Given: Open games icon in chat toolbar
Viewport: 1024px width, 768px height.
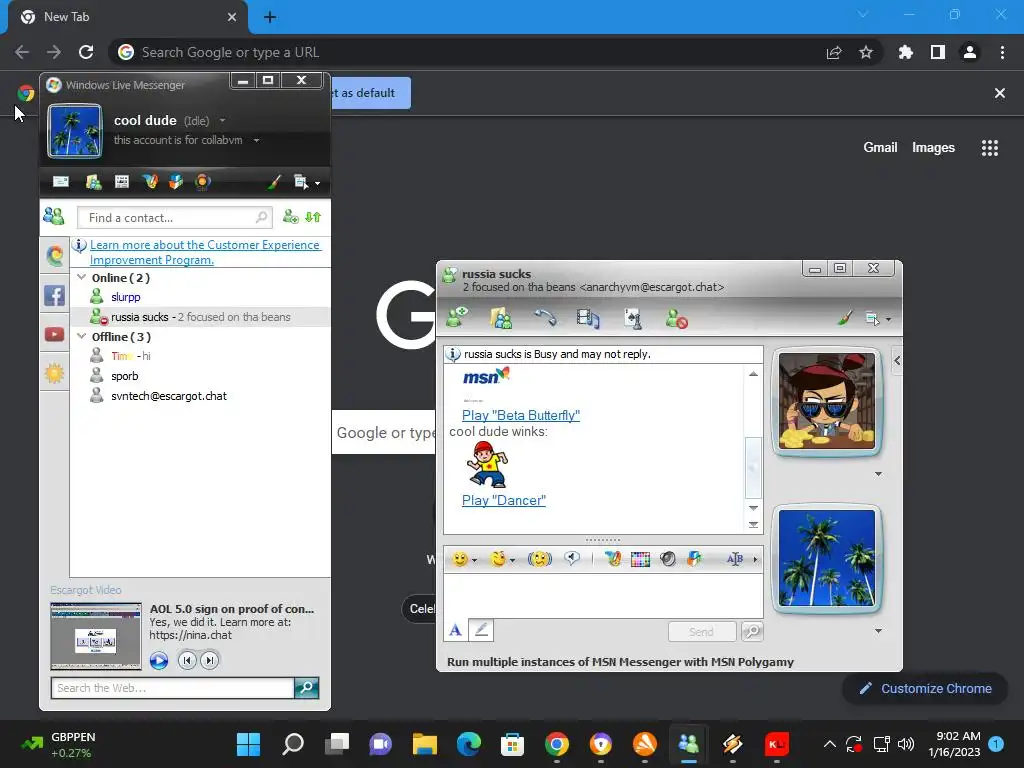Looking at the screenshot, I should tap(633, 319).
